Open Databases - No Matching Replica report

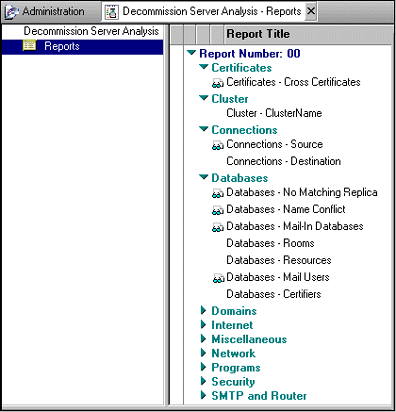302,192
